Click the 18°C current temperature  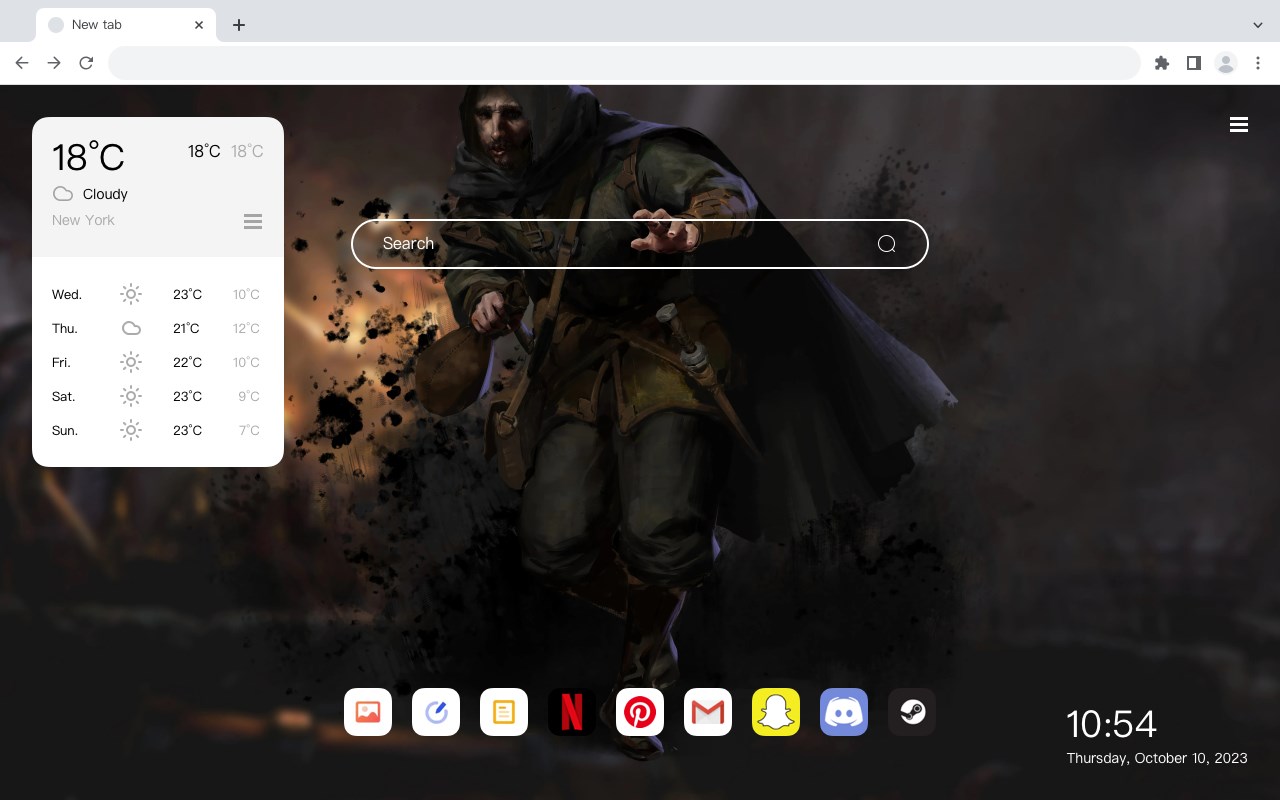coord(88,157)
